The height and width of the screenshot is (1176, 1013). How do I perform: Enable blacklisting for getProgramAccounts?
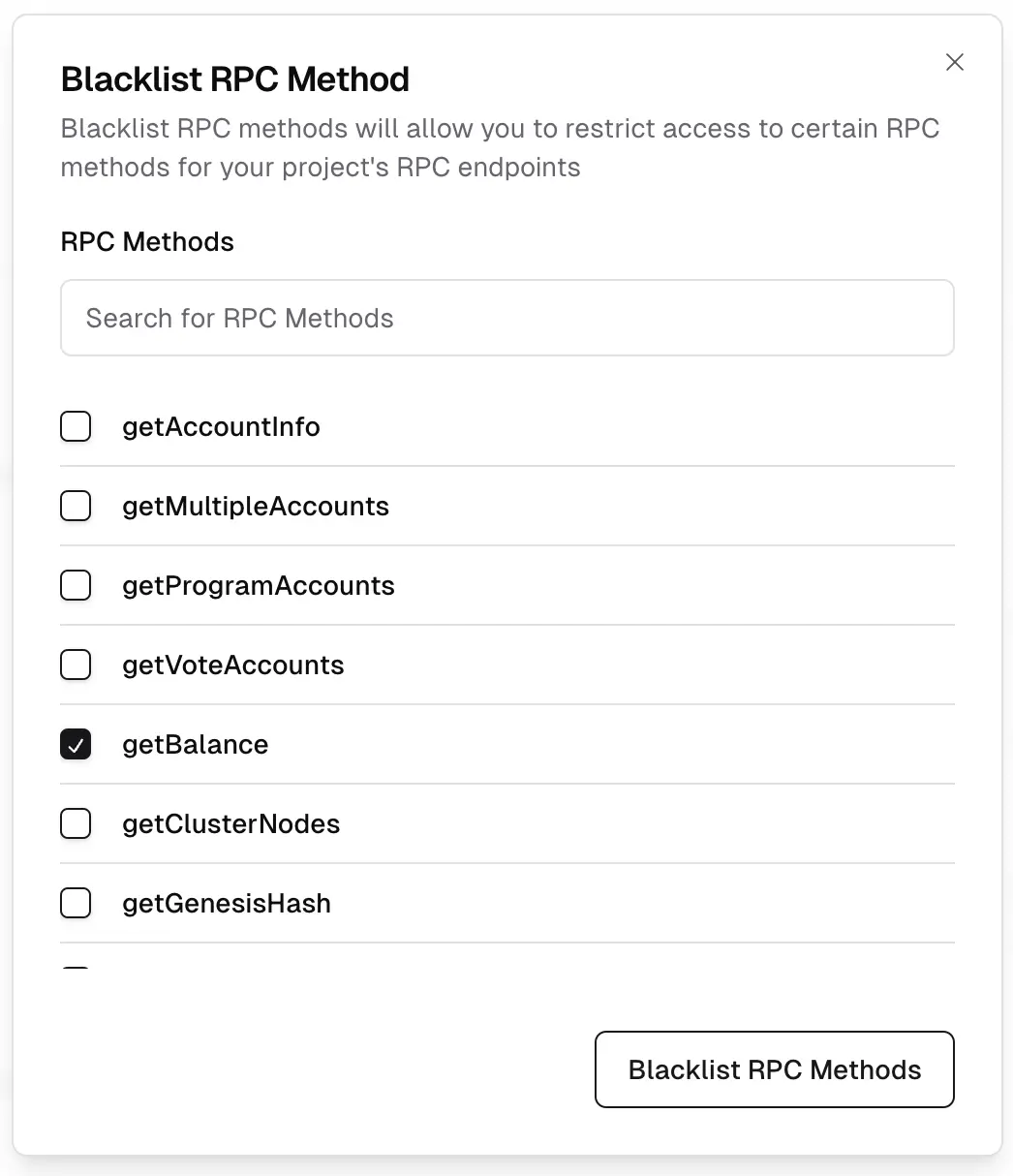click(x=76, y=585)
